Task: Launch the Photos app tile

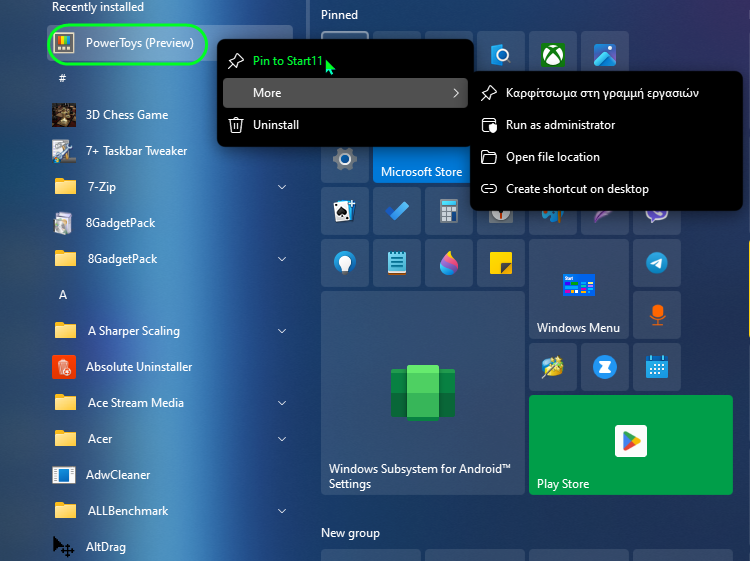Action: pyautogui.click(x=604, y=55)
